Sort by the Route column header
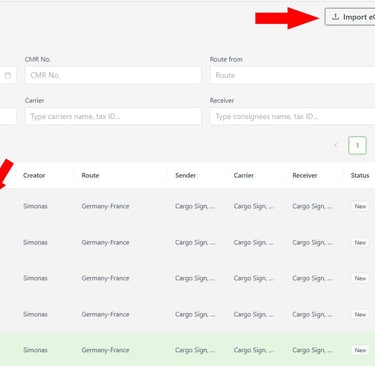This screenshot has height=366, width=375. tap(90, 175)
